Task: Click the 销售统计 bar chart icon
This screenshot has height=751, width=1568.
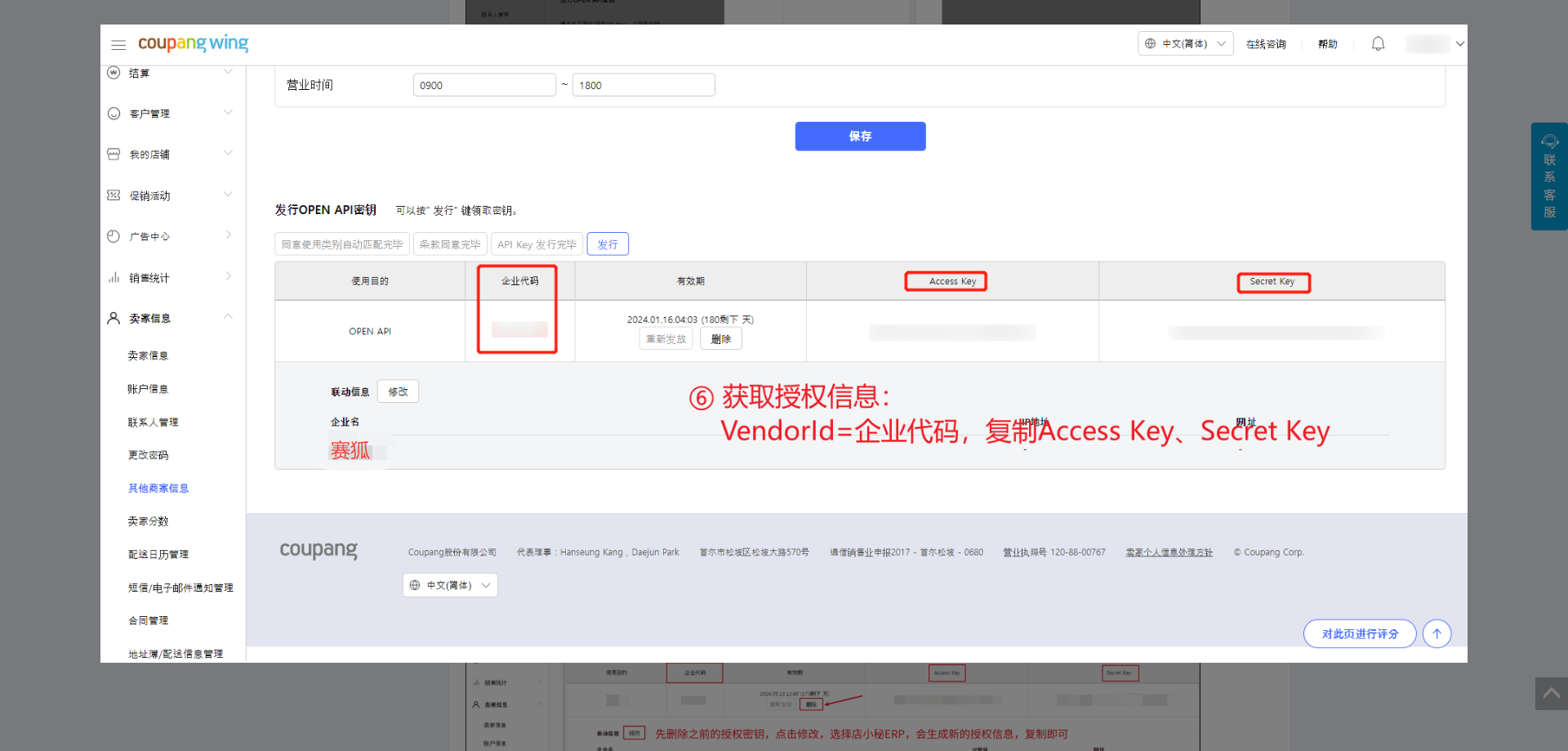Action: pyautogui.click(x=114, y=278)
